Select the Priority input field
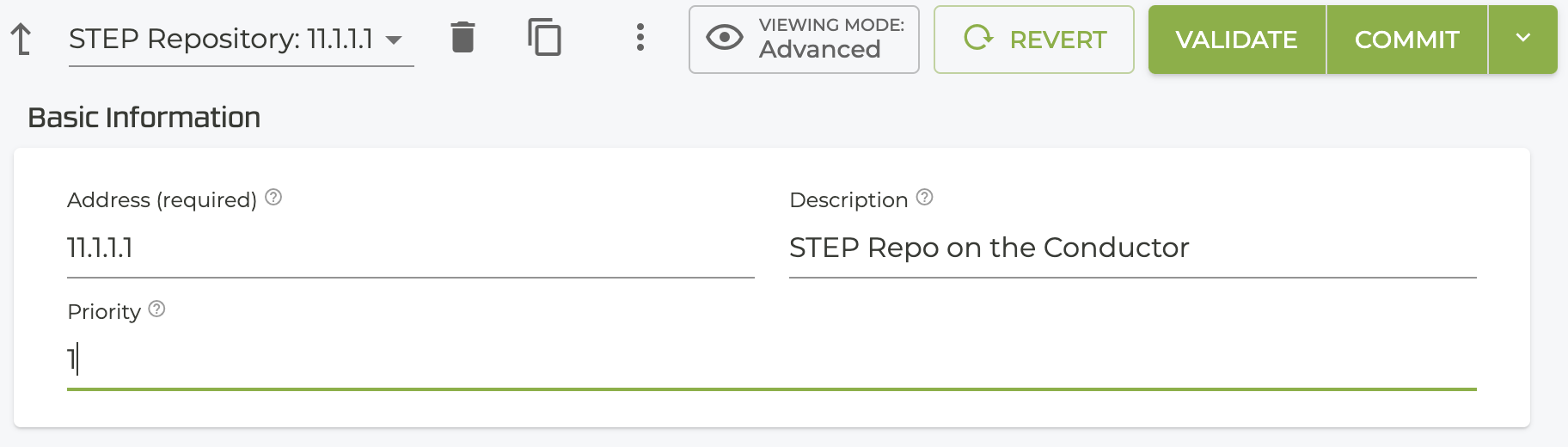Viewport: 1568px width, 447px height. pos(771,359)
